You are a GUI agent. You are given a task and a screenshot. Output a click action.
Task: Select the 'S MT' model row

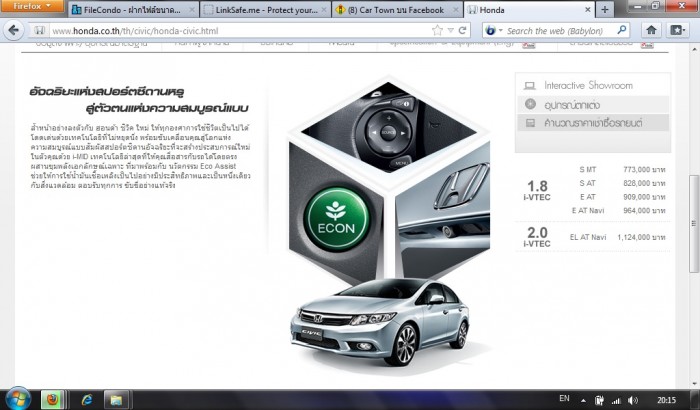(x=622, y=170)
